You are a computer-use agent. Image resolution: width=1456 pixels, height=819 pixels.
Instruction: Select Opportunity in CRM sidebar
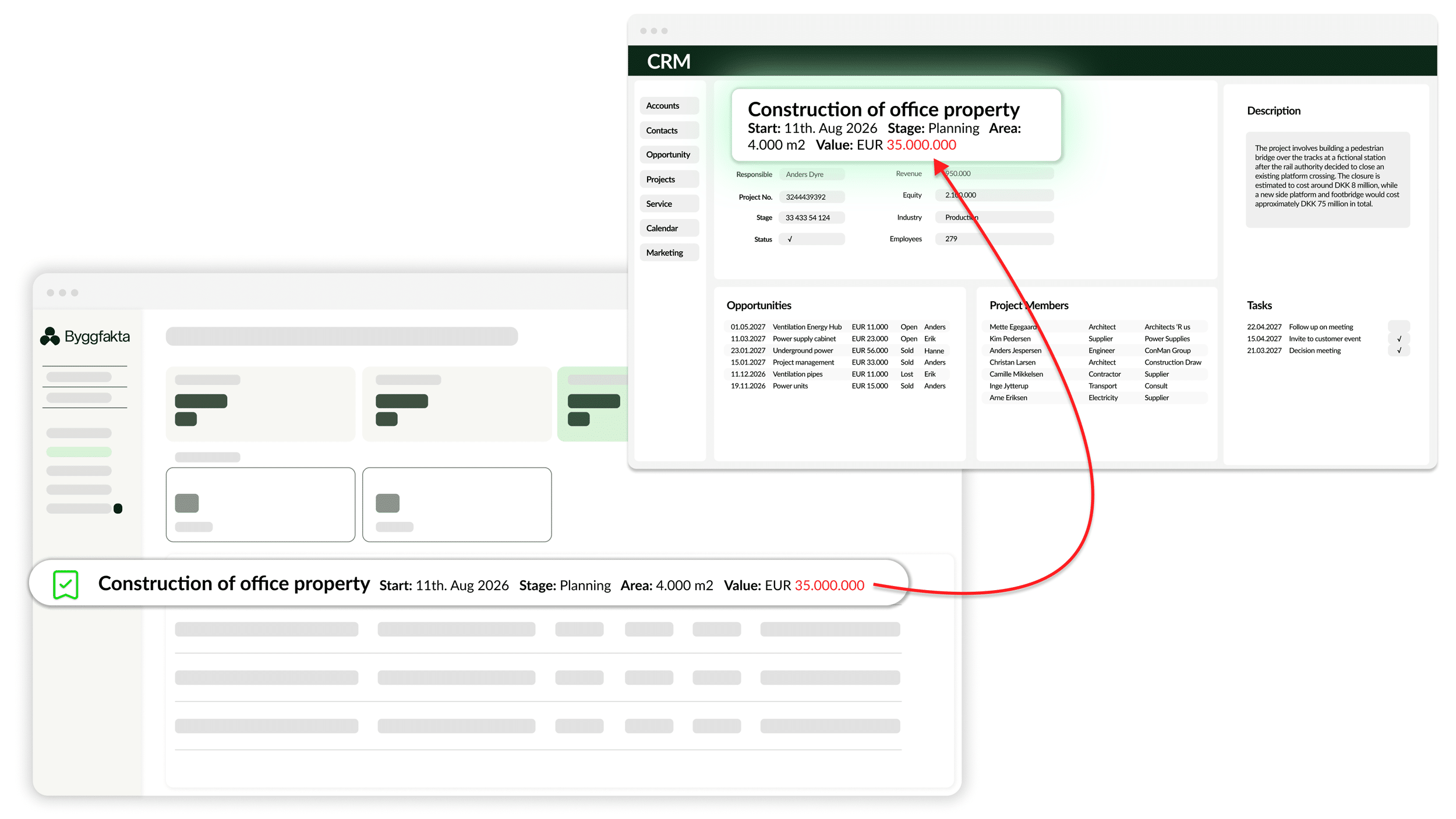(669, 154)
